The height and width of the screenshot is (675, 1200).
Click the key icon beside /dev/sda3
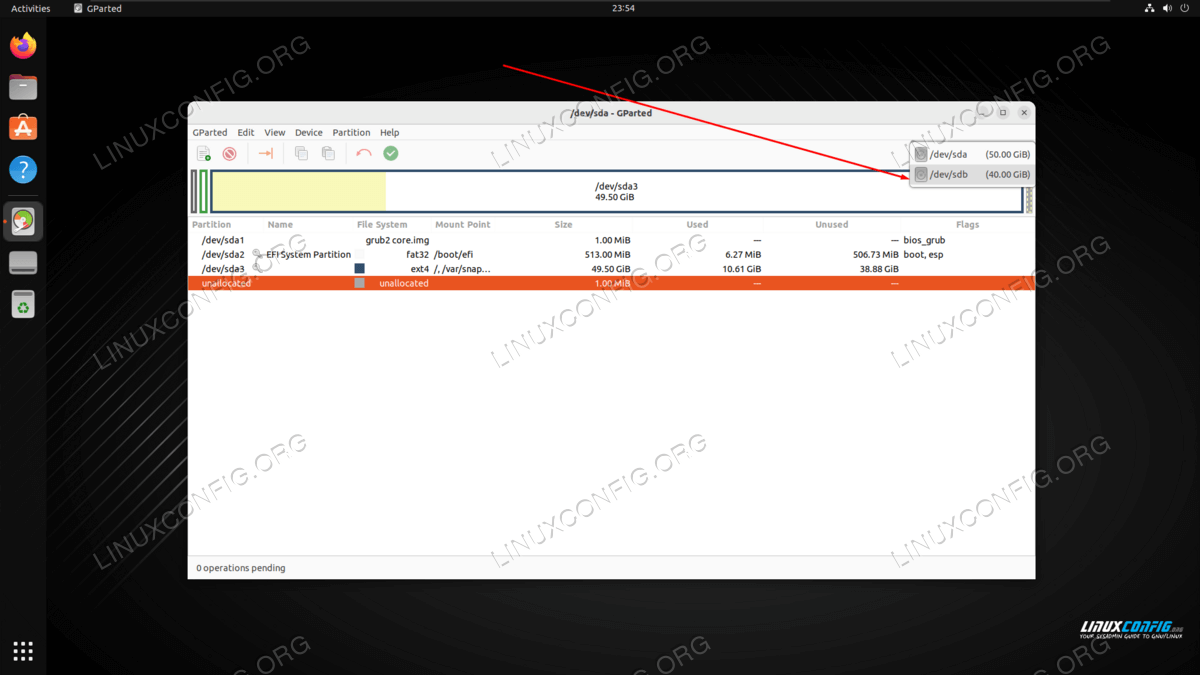coord(257,269)
